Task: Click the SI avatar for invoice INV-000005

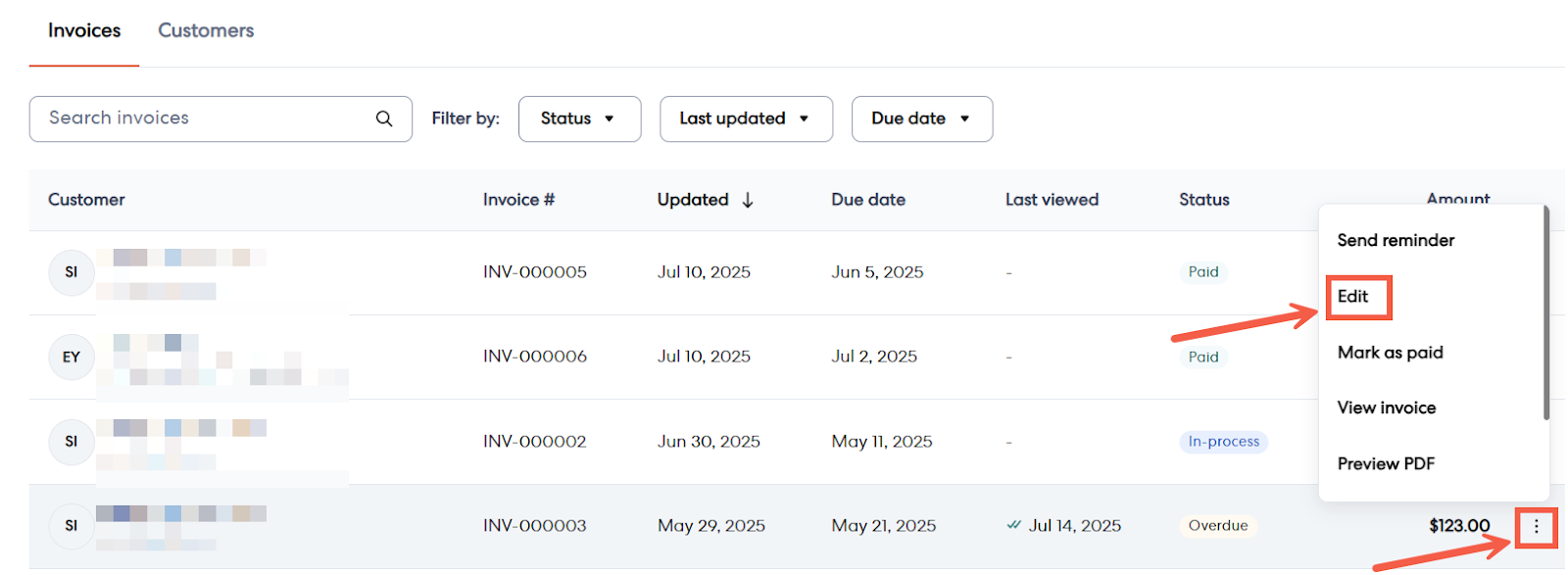Action: [71, 272]
